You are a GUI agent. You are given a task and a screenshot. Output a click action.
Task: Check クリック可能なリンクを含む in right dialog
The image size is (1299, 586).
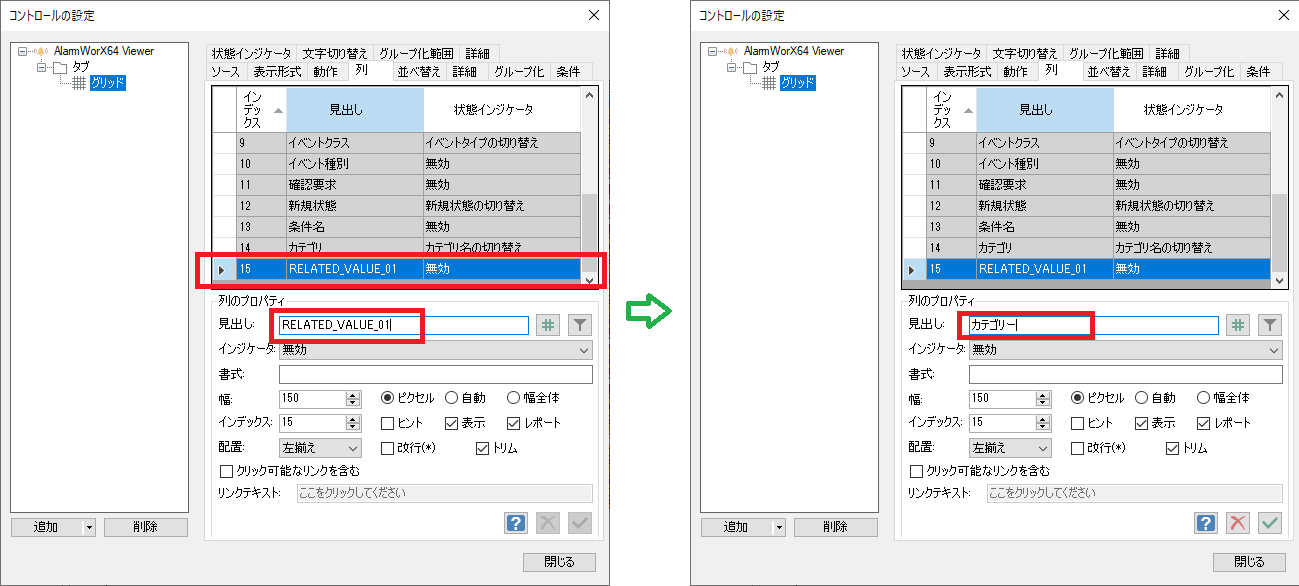tap(917, 470)
